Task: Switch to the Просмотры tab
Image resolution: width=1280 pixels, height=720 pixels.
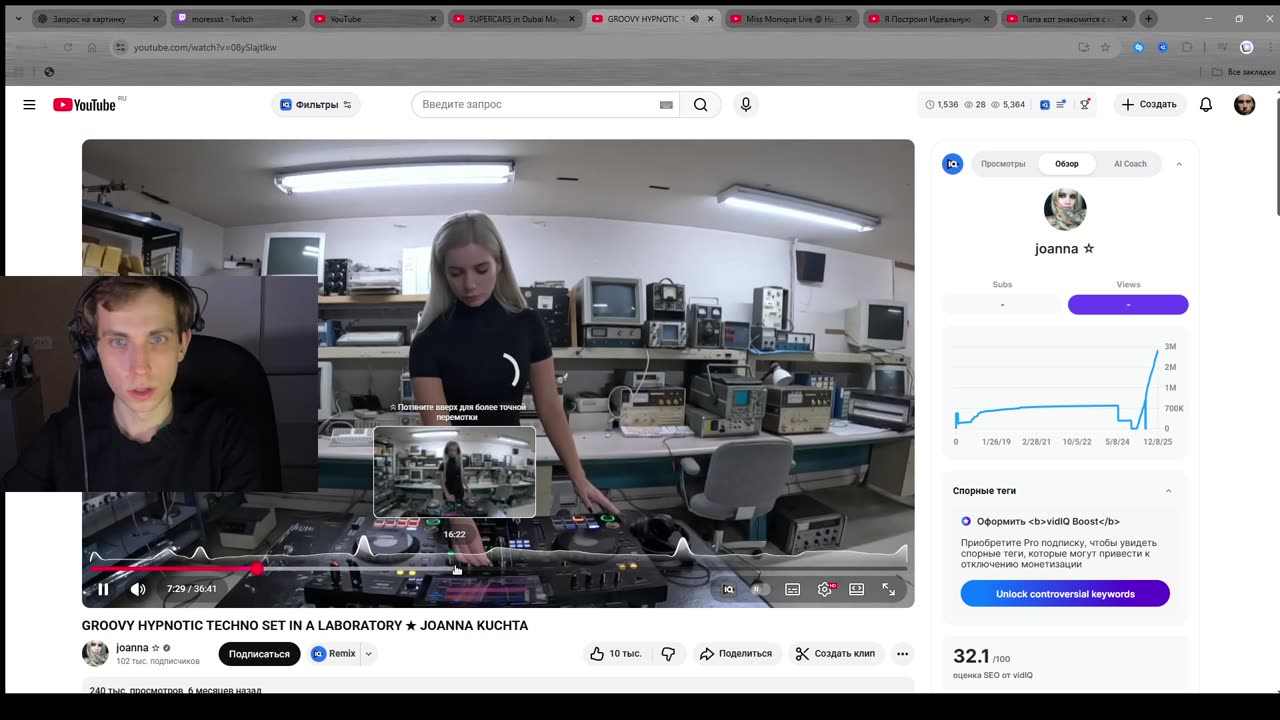Action: (1003, 164)
